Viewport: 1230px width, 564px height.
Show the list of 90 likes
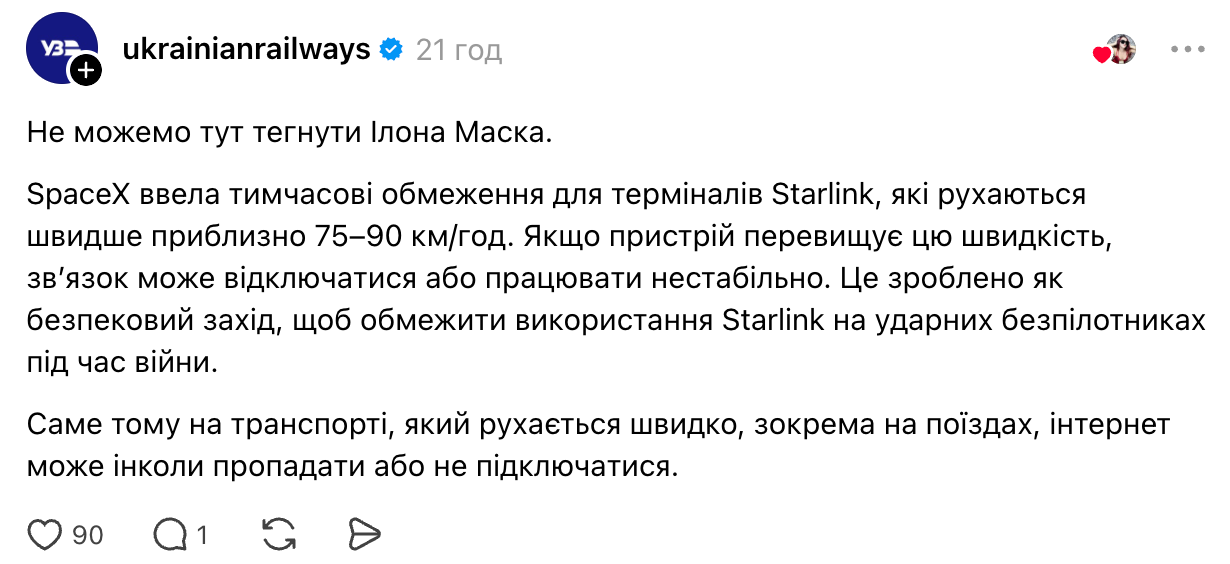(x=88, y=535)
